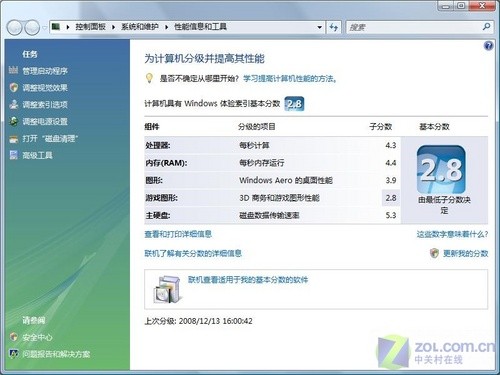Screen dimensions: 500x375
Task: Click 更新我的分数 to re-run assessment
Action: 465,254
